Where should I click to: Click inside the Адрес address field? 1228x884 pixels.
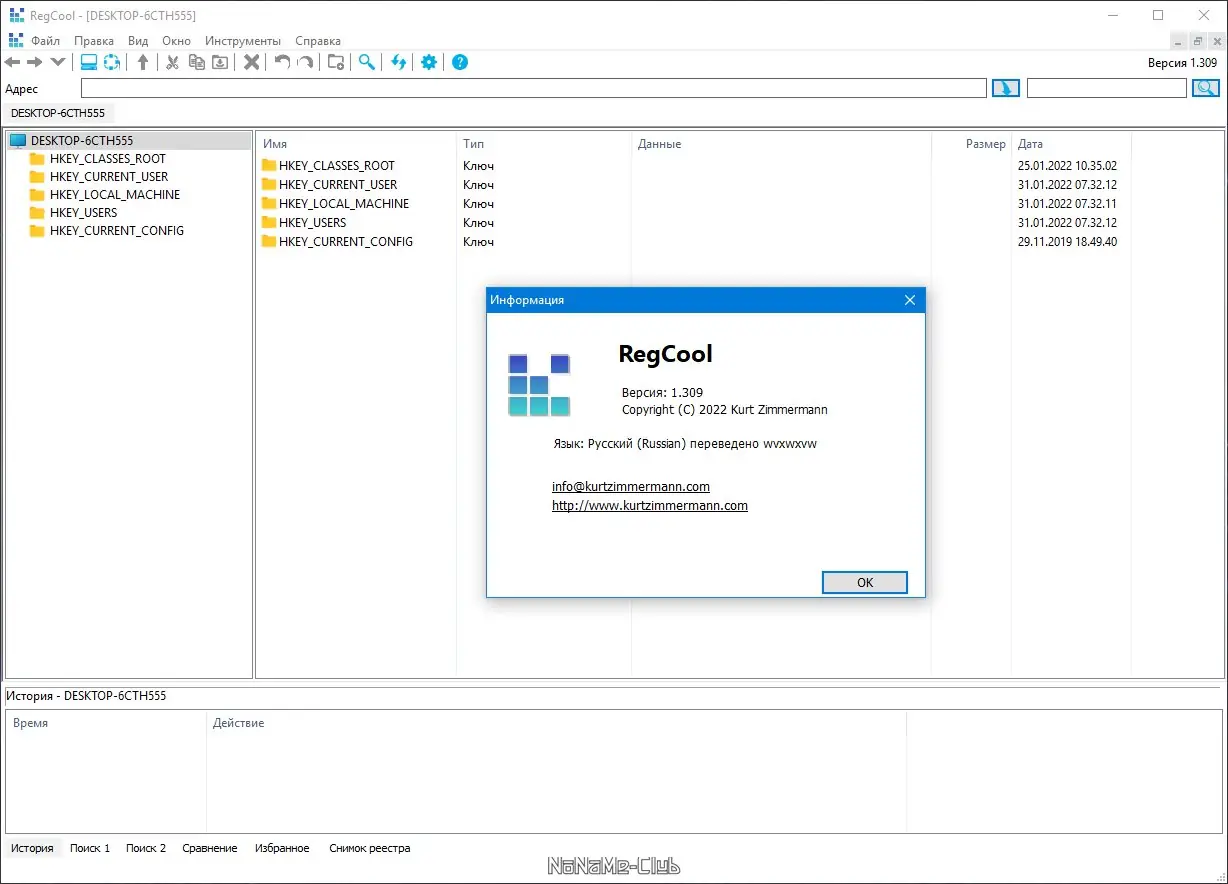tap(533, 88)
